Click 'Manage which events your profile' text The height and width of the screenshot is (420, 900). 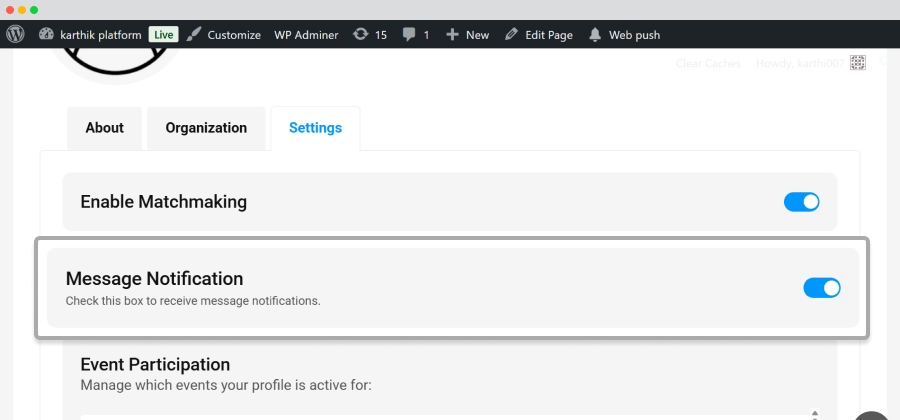(x=226, y=385)
